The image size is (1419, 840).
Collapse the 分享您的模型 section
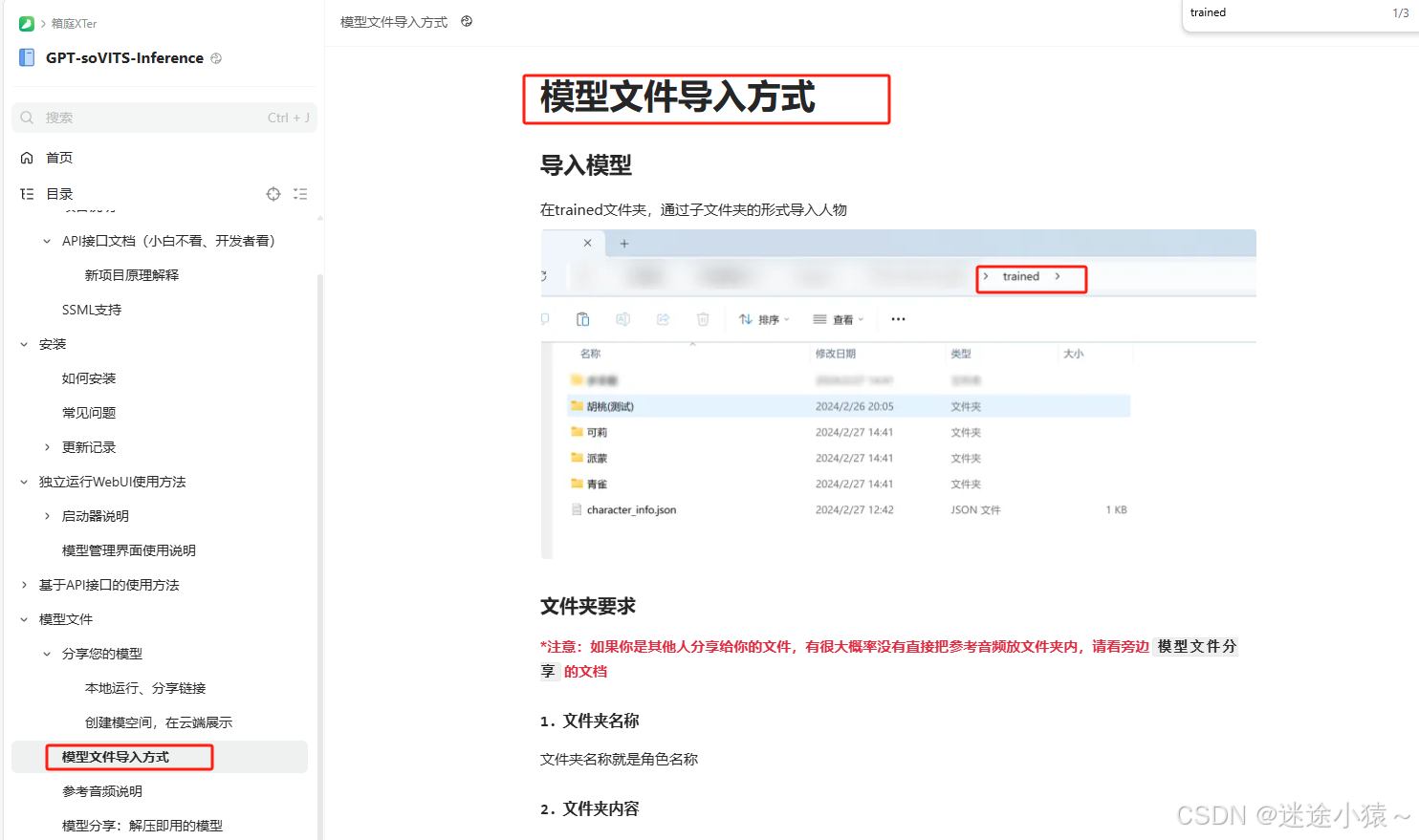point(46,653)
